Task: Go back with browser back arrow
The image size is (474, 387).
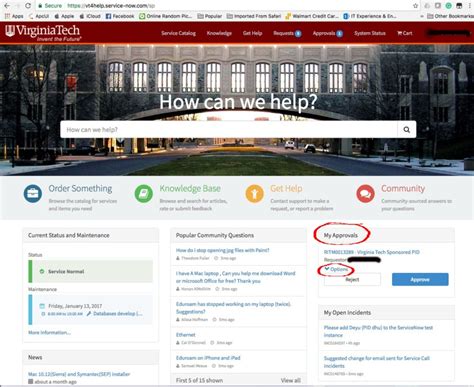Action: (7, 6)
